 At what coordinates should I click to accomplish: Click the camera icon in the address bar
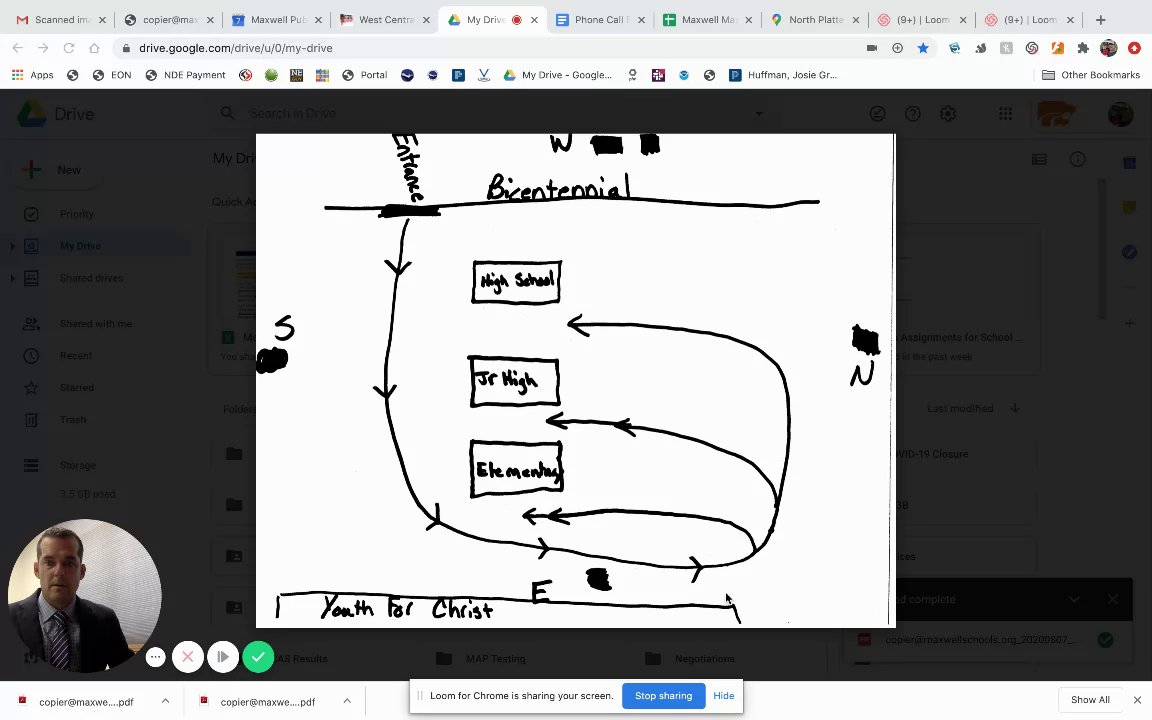871,48
